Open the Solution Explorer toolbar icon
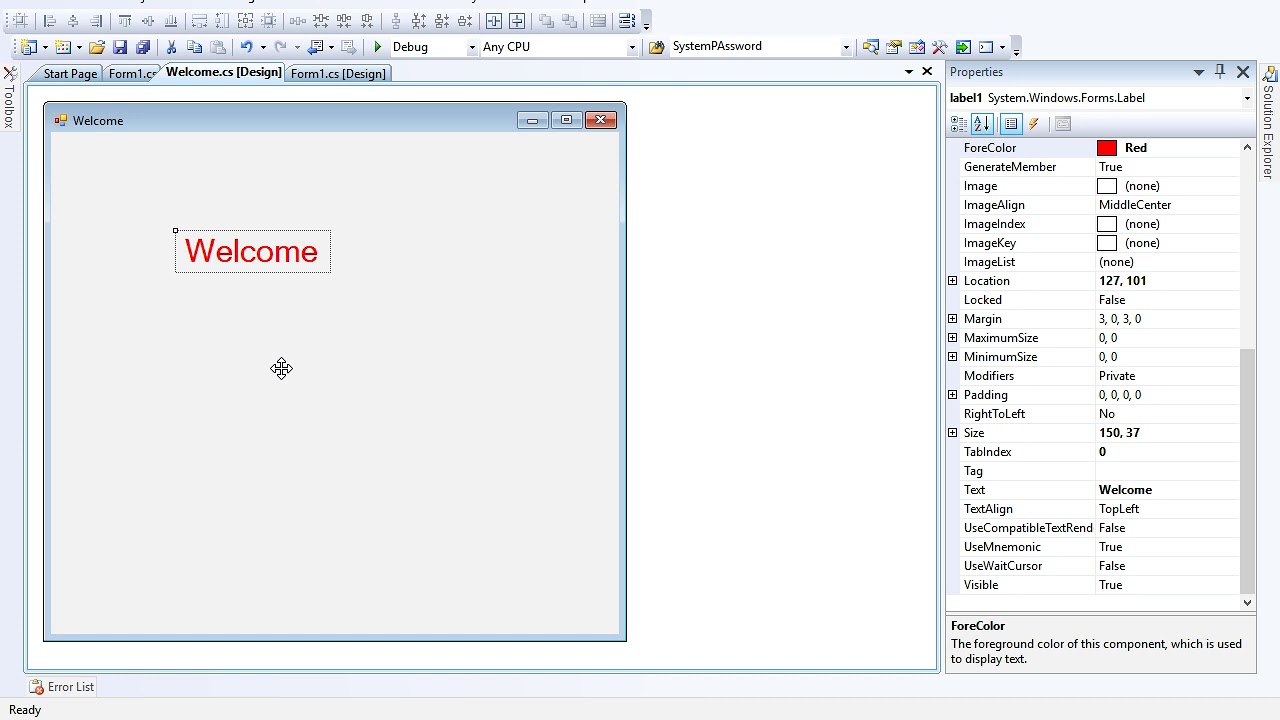This screenshot has width=1280, height=720. point(870,47)
